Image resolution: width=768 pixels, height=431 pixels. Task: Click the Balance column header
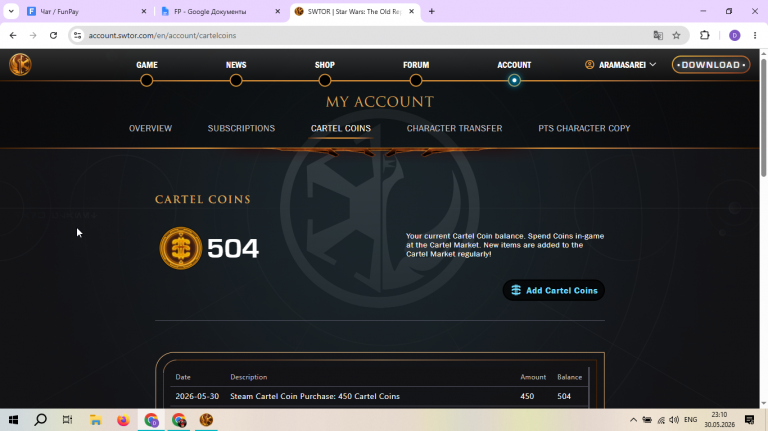[570, 377]
